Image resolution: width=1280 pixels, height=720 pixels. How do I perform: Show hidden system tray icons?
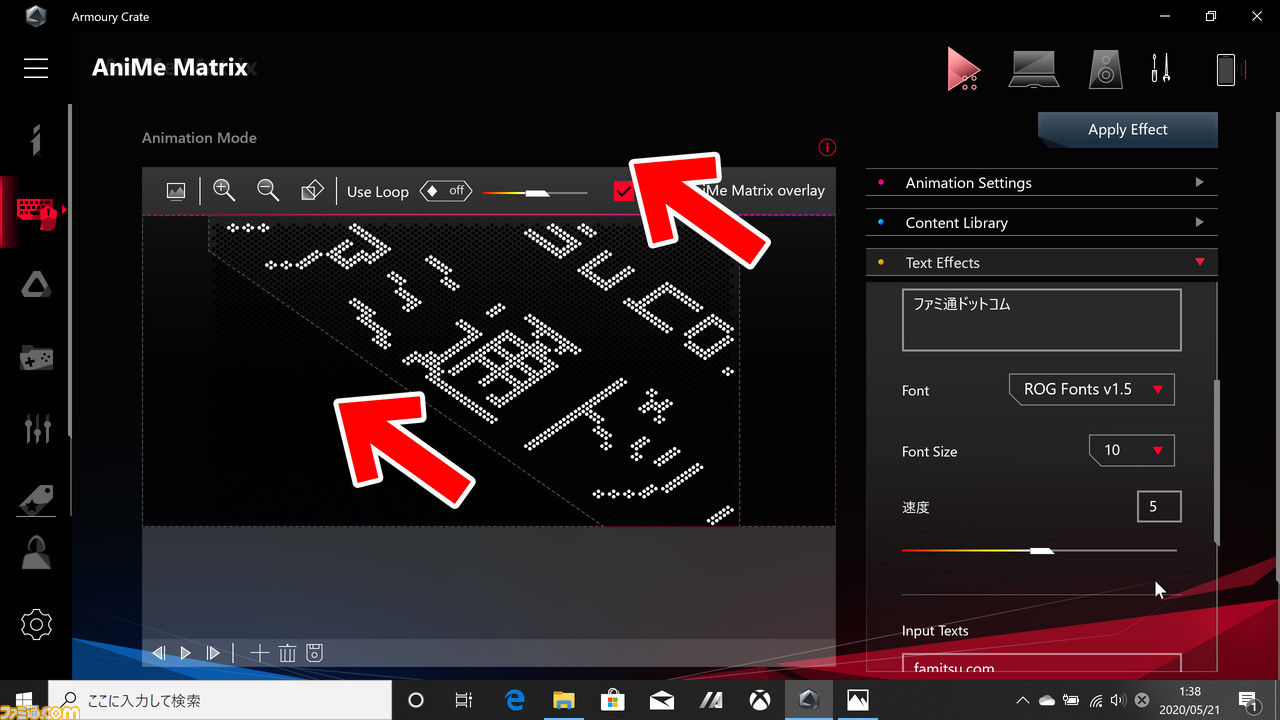tap(1022, 700)
